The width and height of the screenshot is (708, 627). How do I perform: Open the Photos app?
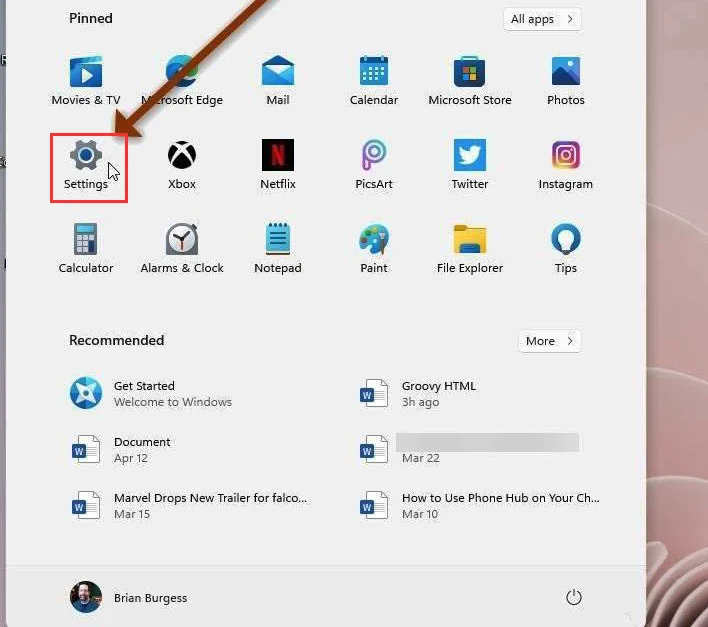566,81
